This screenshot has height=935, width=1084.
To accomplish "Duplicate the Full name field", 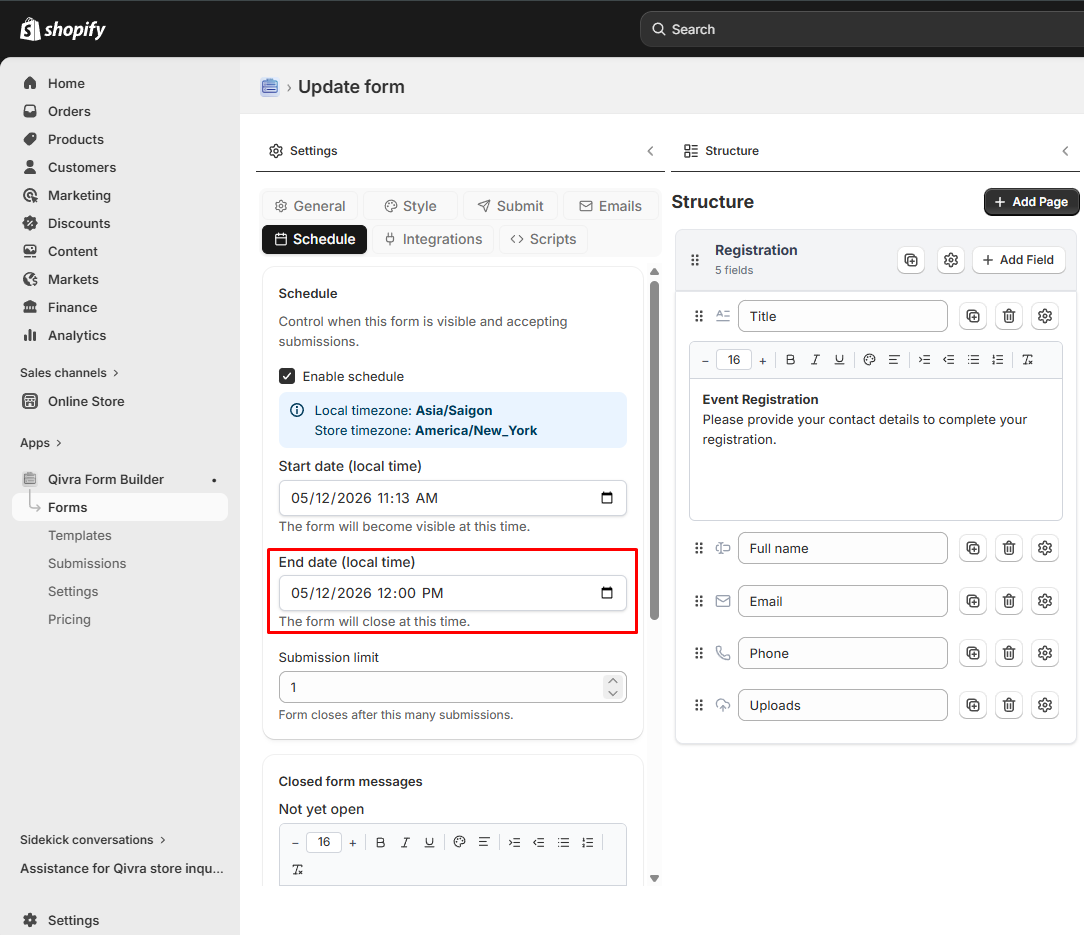I will coord(973,548).
